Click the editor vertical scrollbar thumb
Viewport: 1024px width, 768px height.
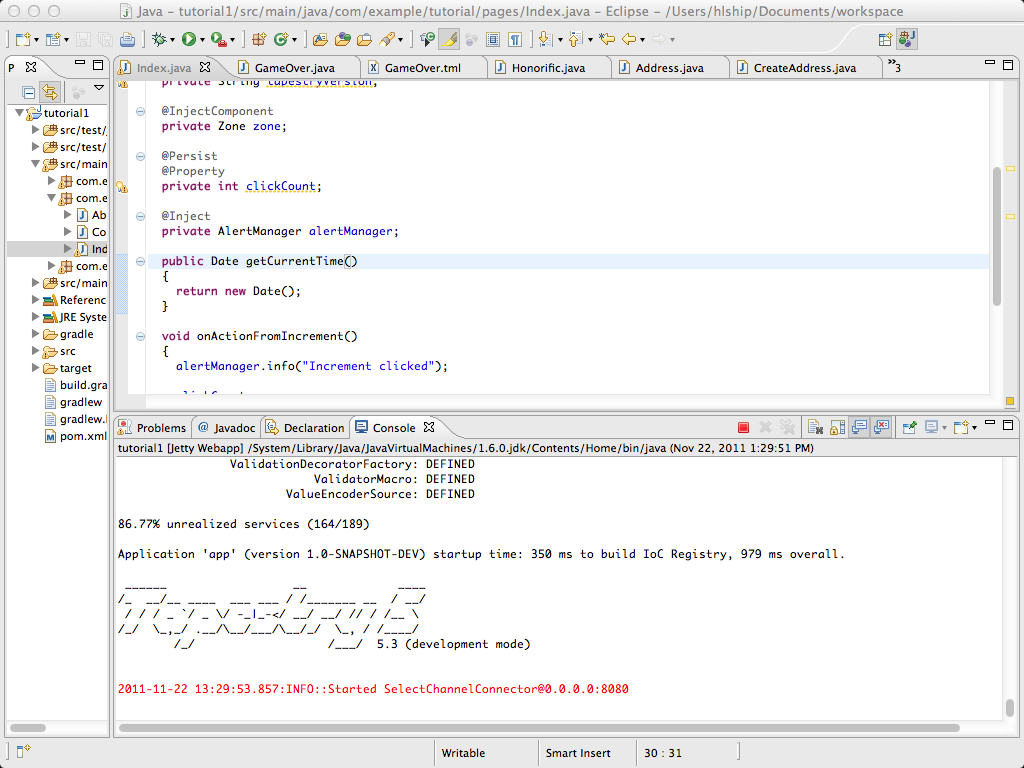[x=997, y=236]
